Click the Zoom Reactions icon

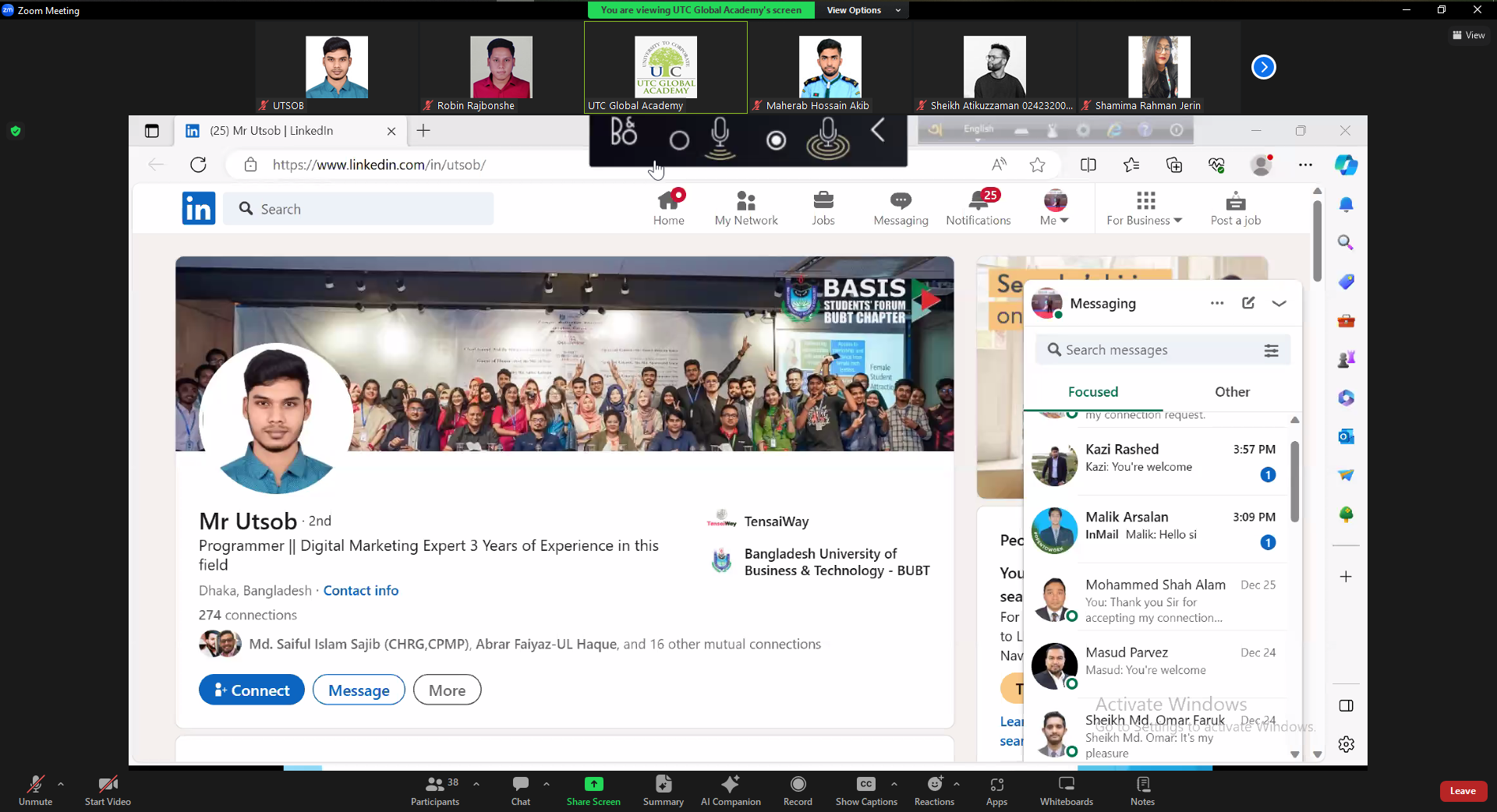tap(933, 790)
